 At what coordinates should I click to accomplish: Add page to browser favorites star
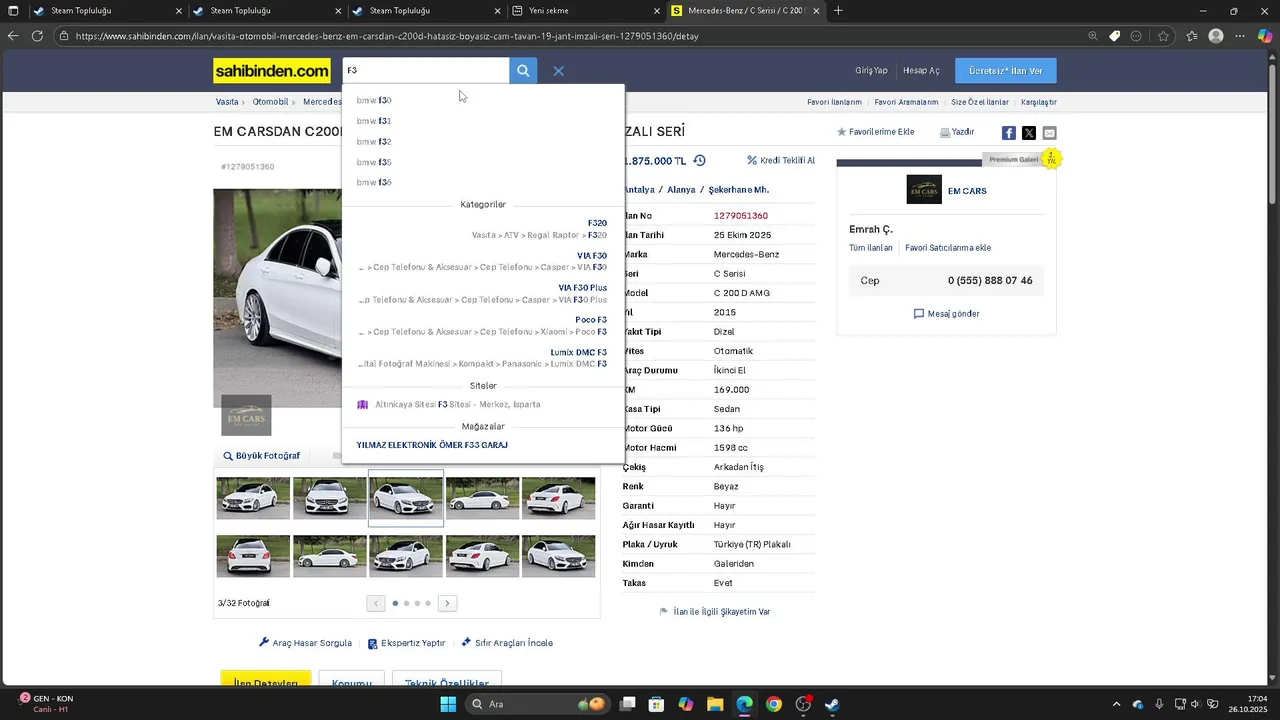pyautogui.click(x=1164, y=36)
